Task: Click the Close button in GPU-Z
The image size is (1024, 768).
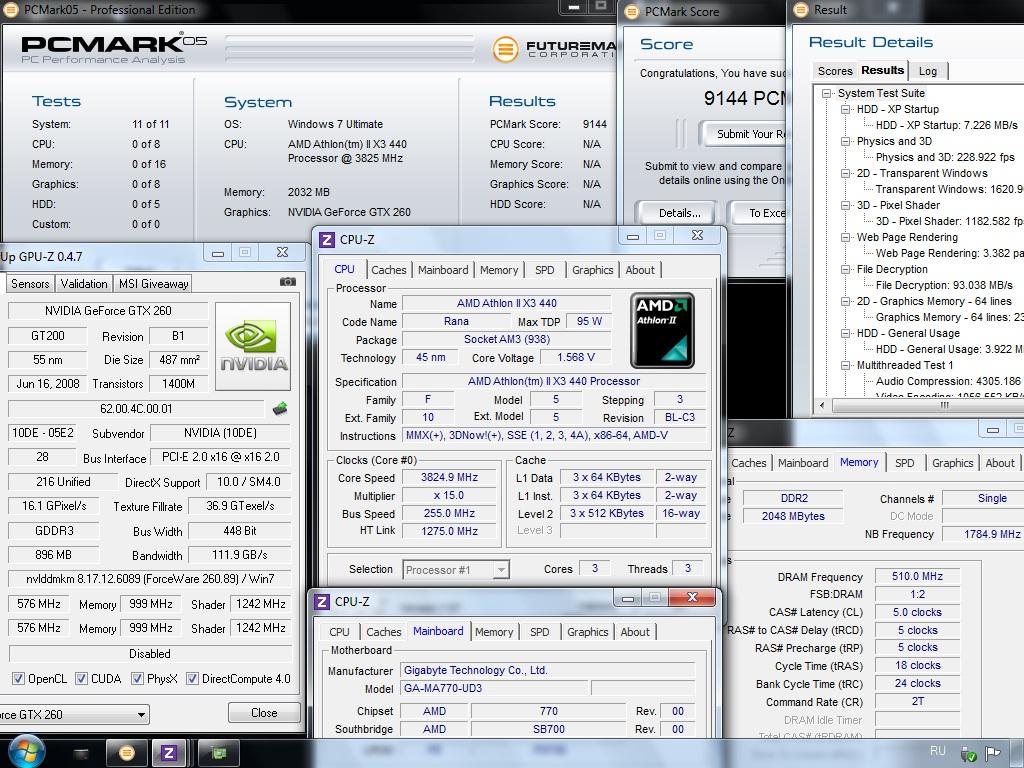Action: point(264,712)
